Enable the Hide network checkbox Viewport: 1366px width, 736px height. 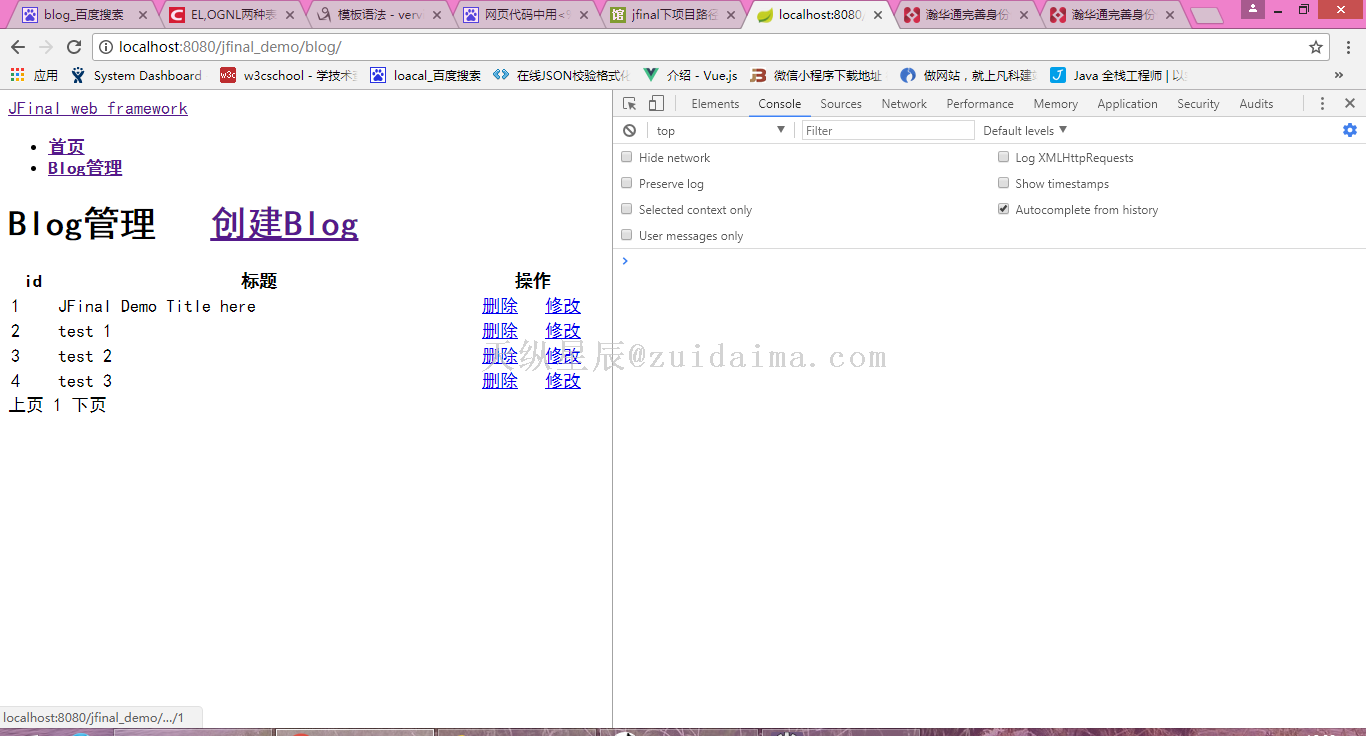tap(627, 157)
